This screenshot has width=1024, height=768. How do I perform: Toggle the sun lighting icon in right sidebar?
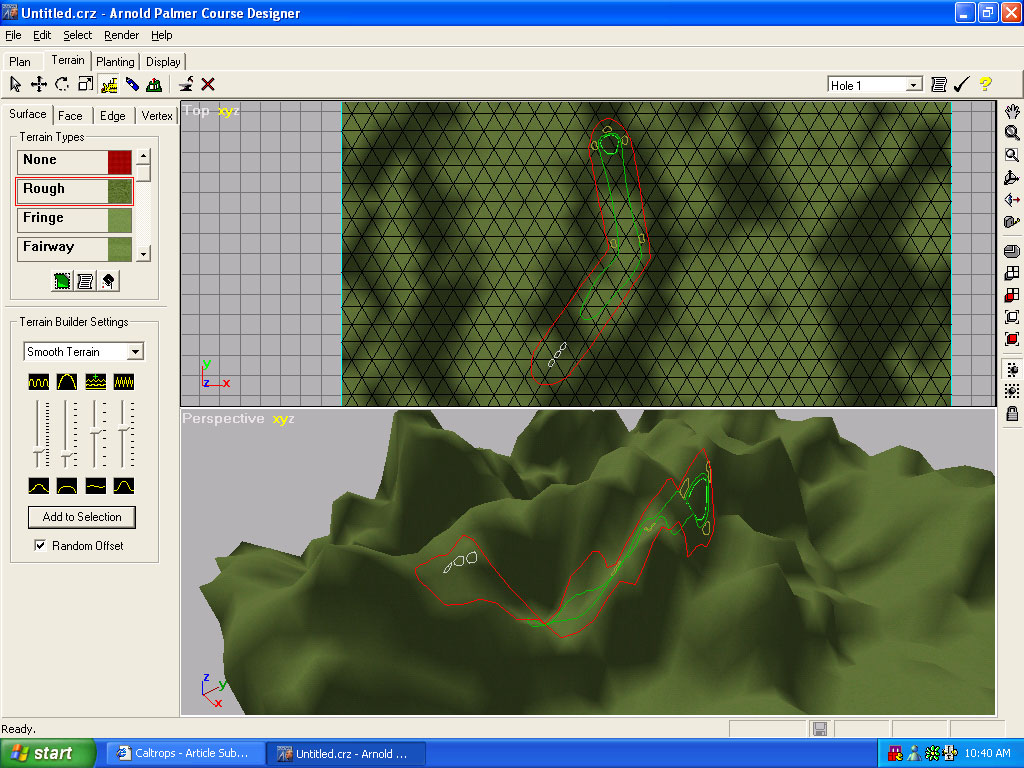[x=1012, y=370]
